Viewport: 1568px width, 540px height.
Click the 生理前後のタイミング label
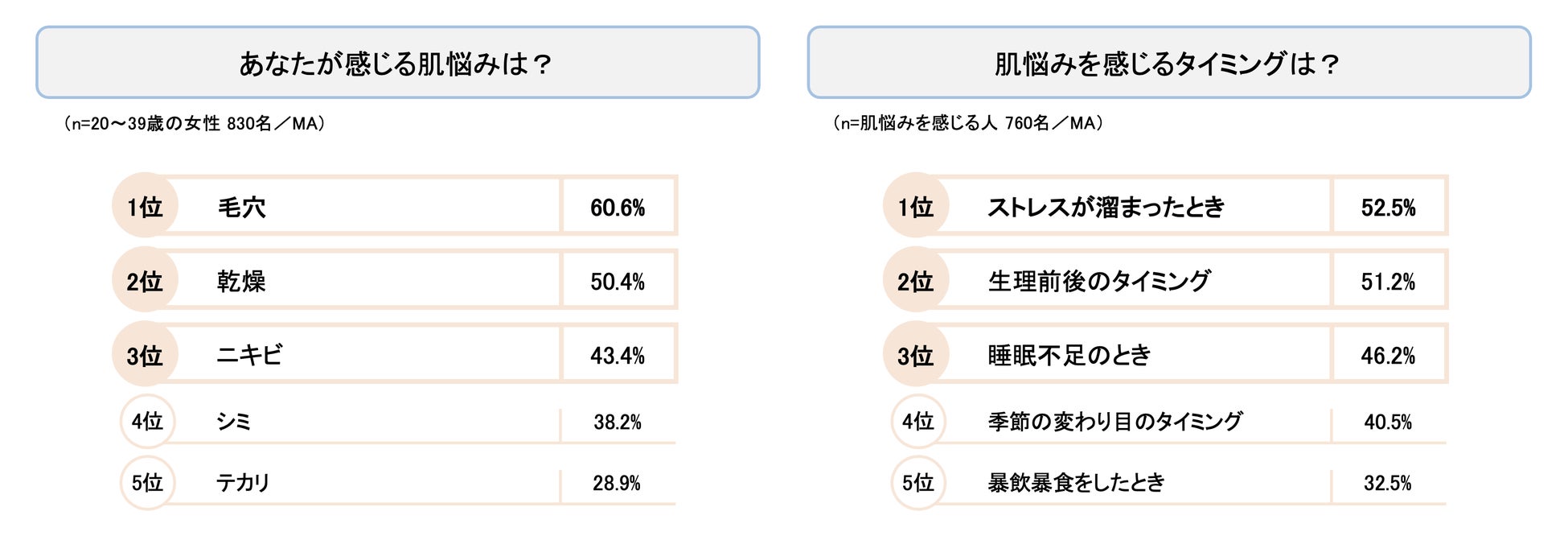click(x=1098, y=282)
